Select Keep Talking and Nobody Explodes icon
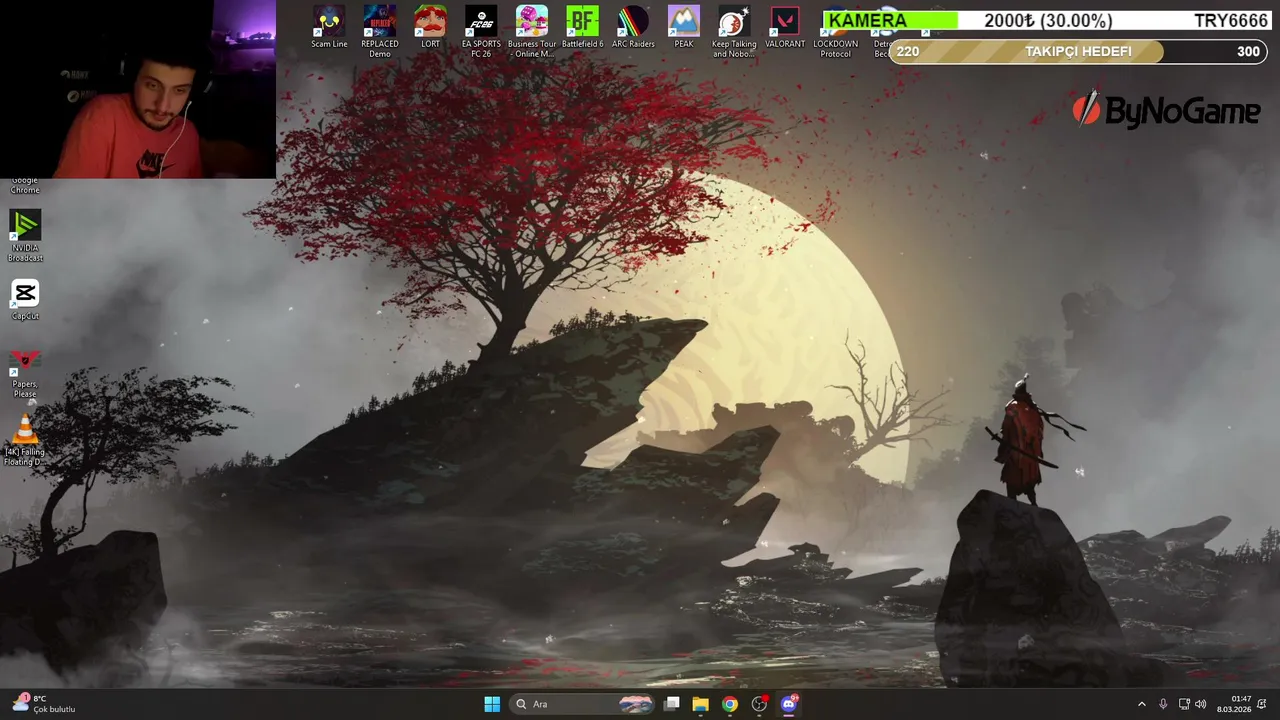The image size is (1280, 720). [x=734, y=30]
